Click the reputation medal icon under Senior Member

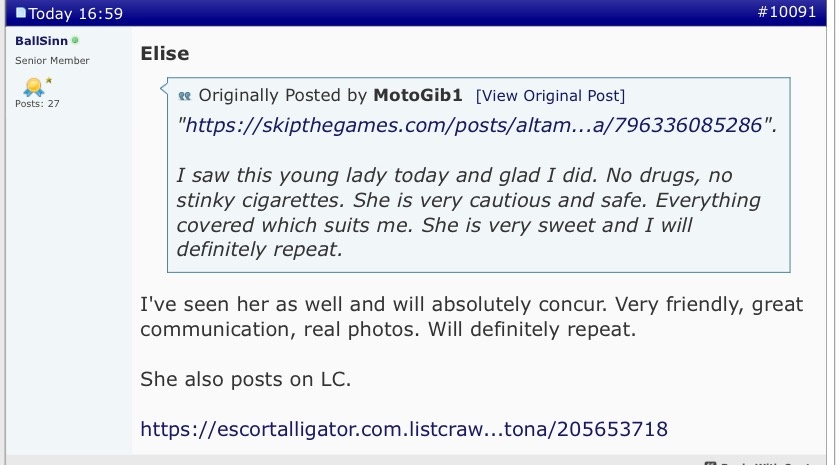(x=36, y=86)
